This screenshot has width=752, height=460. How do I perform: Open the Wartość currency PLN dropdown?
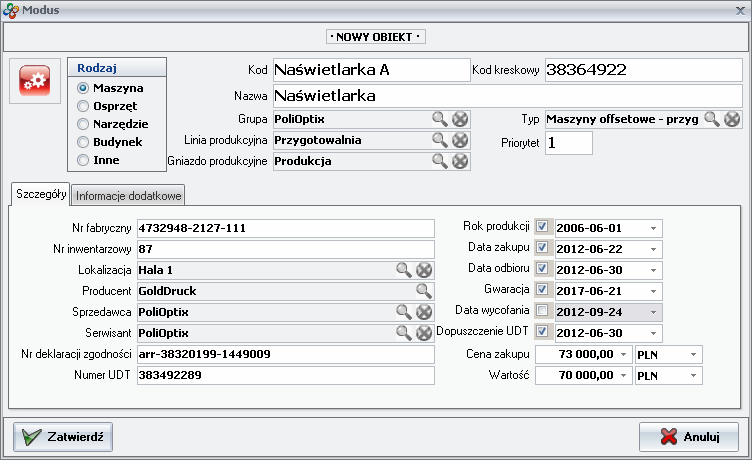coord(693,376)
